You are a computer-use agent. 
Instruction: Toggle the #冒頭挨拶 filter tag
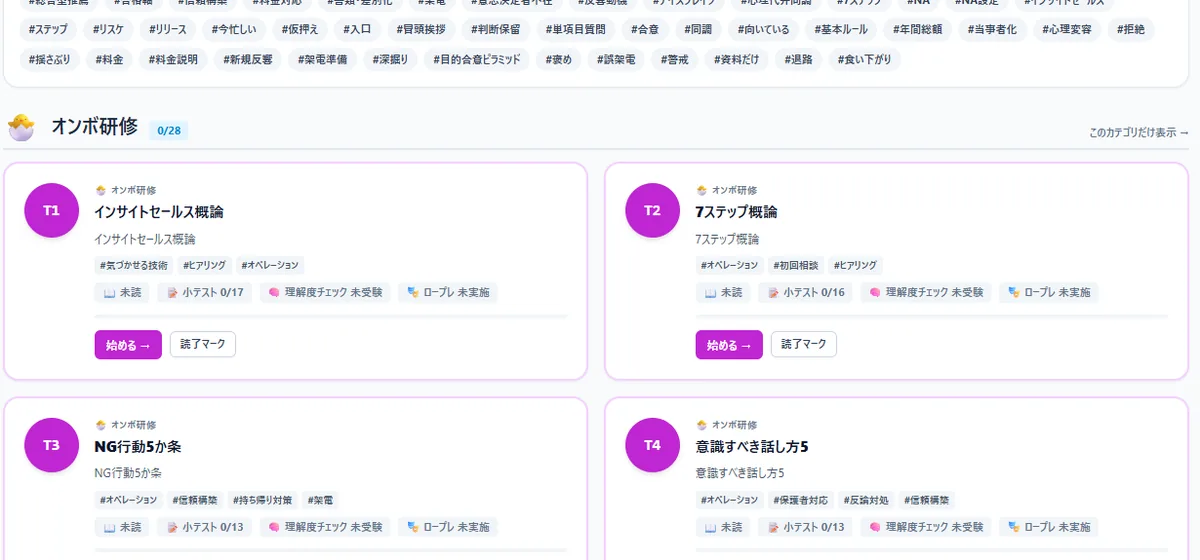[422, 29]
